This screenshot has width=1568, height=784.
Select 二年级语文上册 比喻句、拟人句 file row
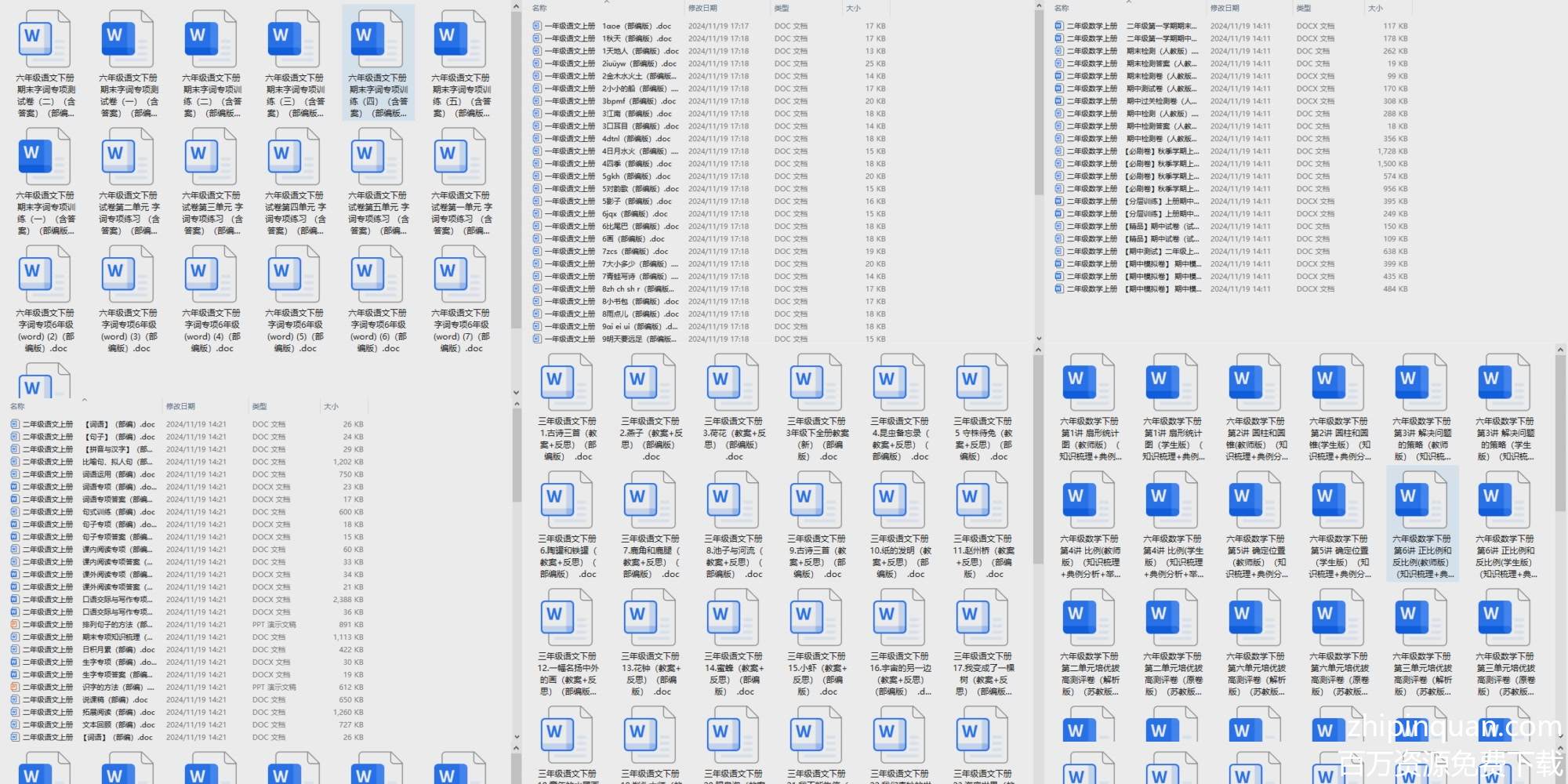pos(187,462)
